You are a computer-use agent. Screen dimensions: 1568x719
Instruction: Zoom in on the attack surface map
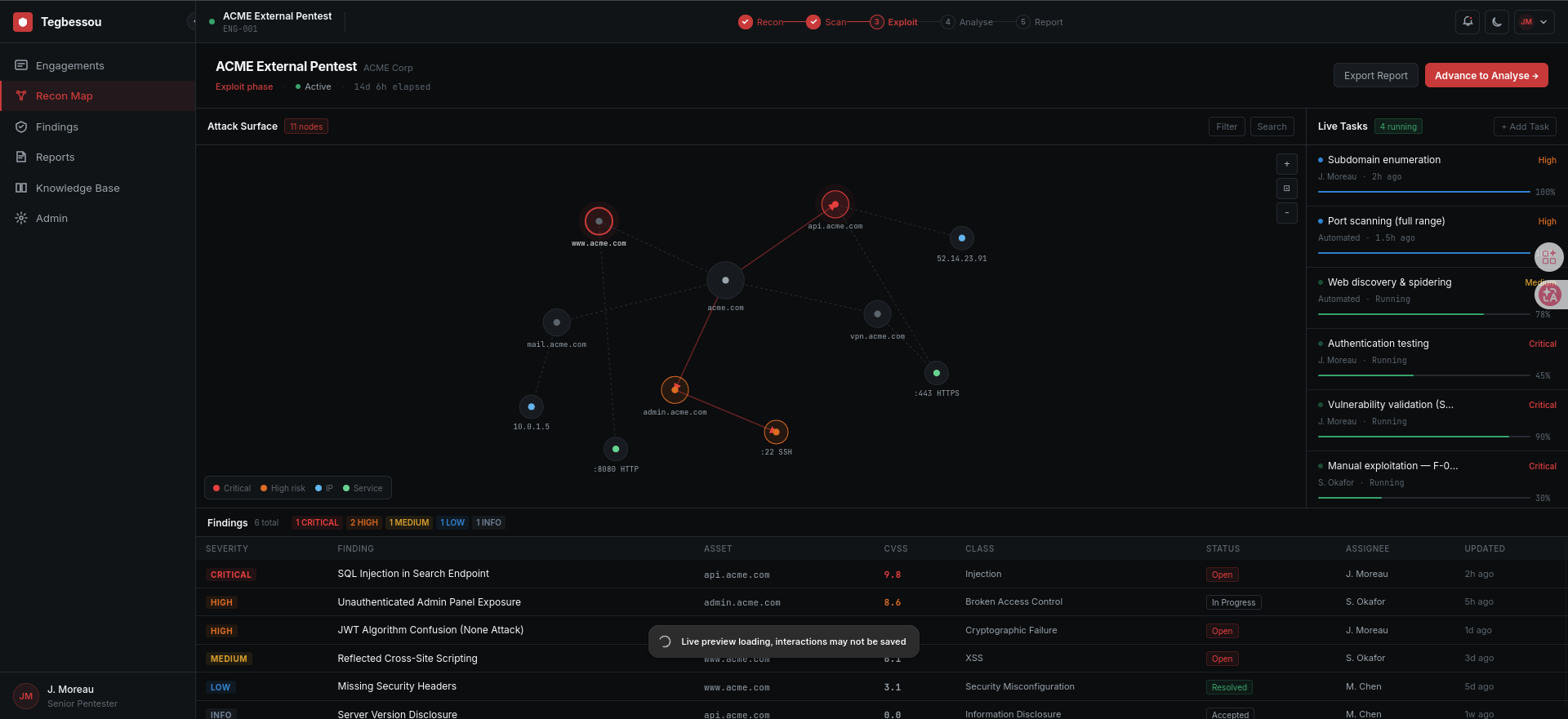point(1287,164)
